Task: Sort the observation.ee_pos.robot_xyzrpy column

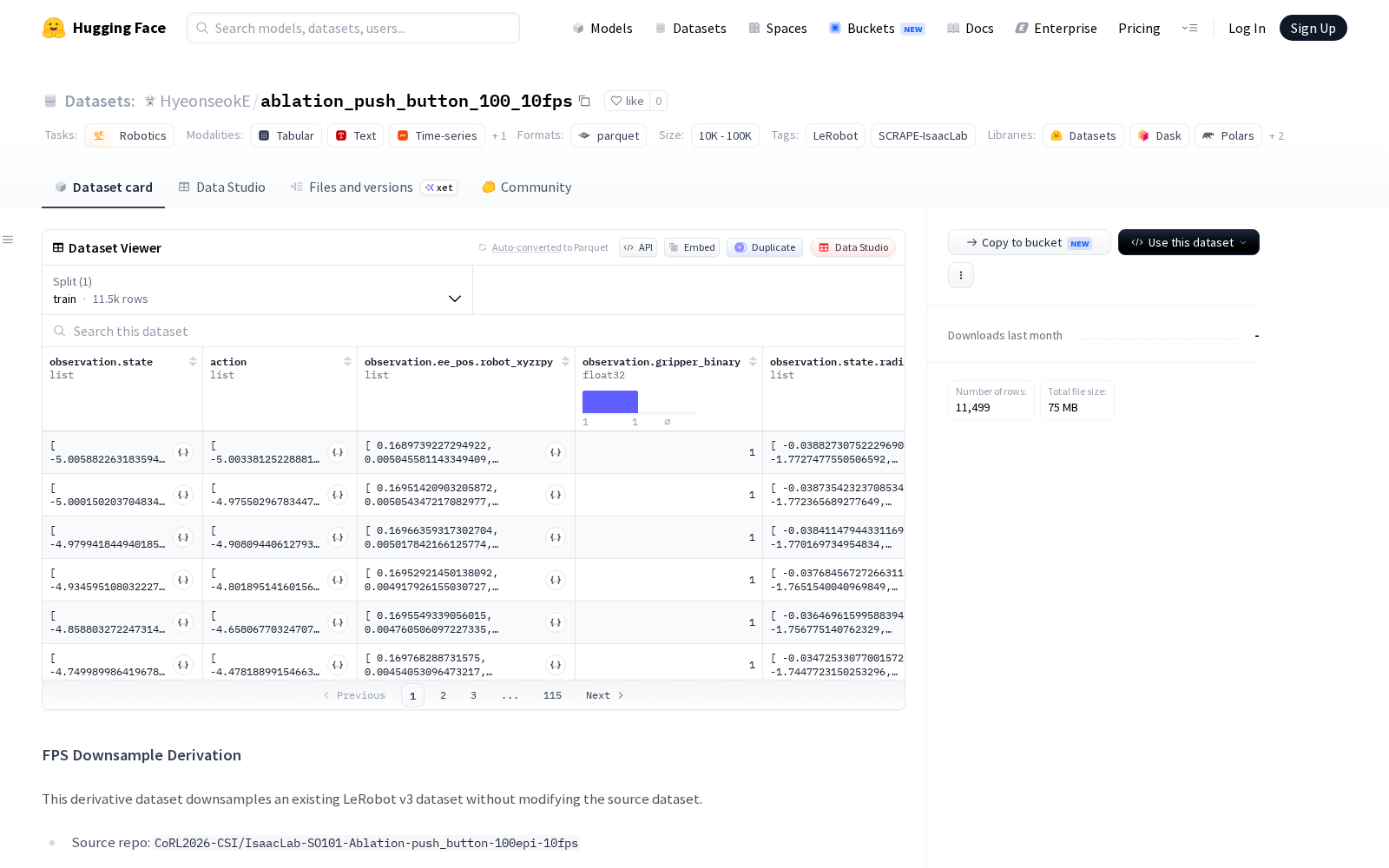Action: point(565,362)
